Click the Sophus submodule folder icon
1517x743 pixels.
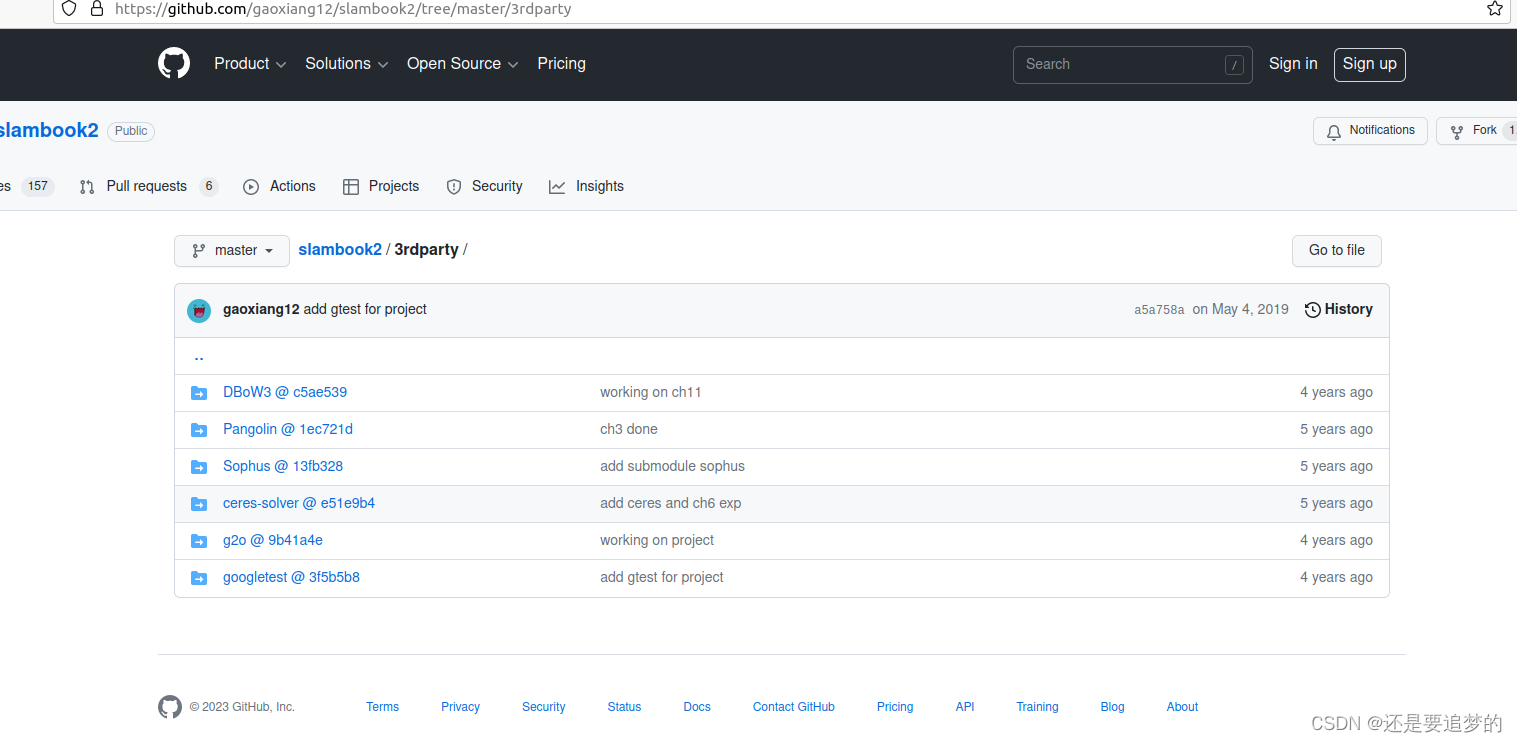coord(199,467)
